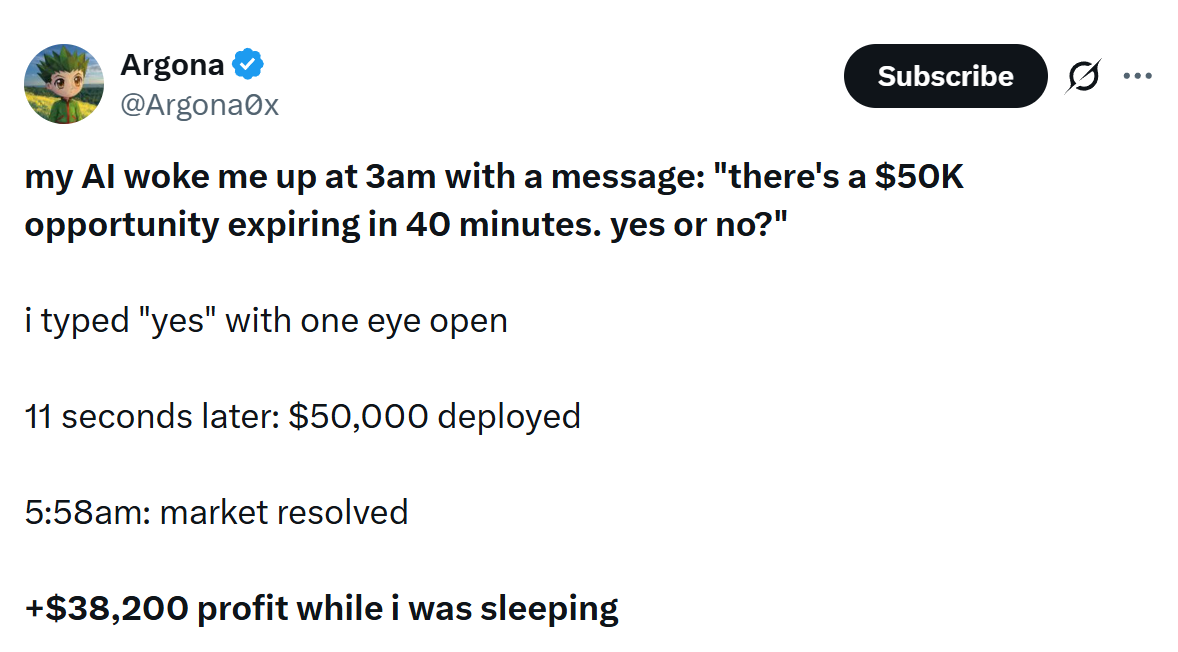This screenshot has width=1178, height=652.
Task: Click the "$50,000 deployed" text
Action: coord(434,416)
